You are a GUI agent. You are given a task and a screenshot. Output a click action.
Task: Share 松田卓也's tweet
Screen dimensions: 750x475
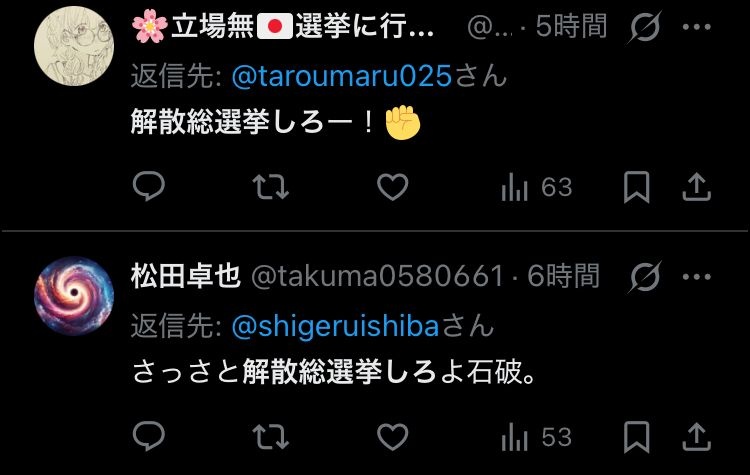pos(696,437)
